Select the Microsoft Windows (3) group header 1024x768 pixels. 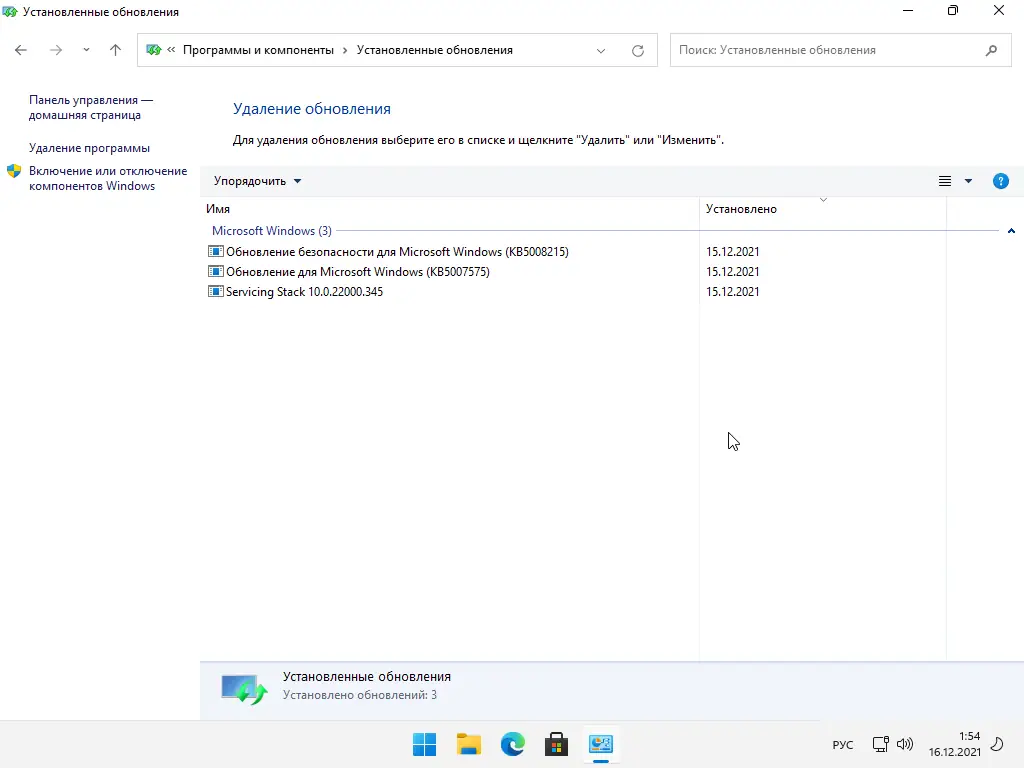click(272, 231)
